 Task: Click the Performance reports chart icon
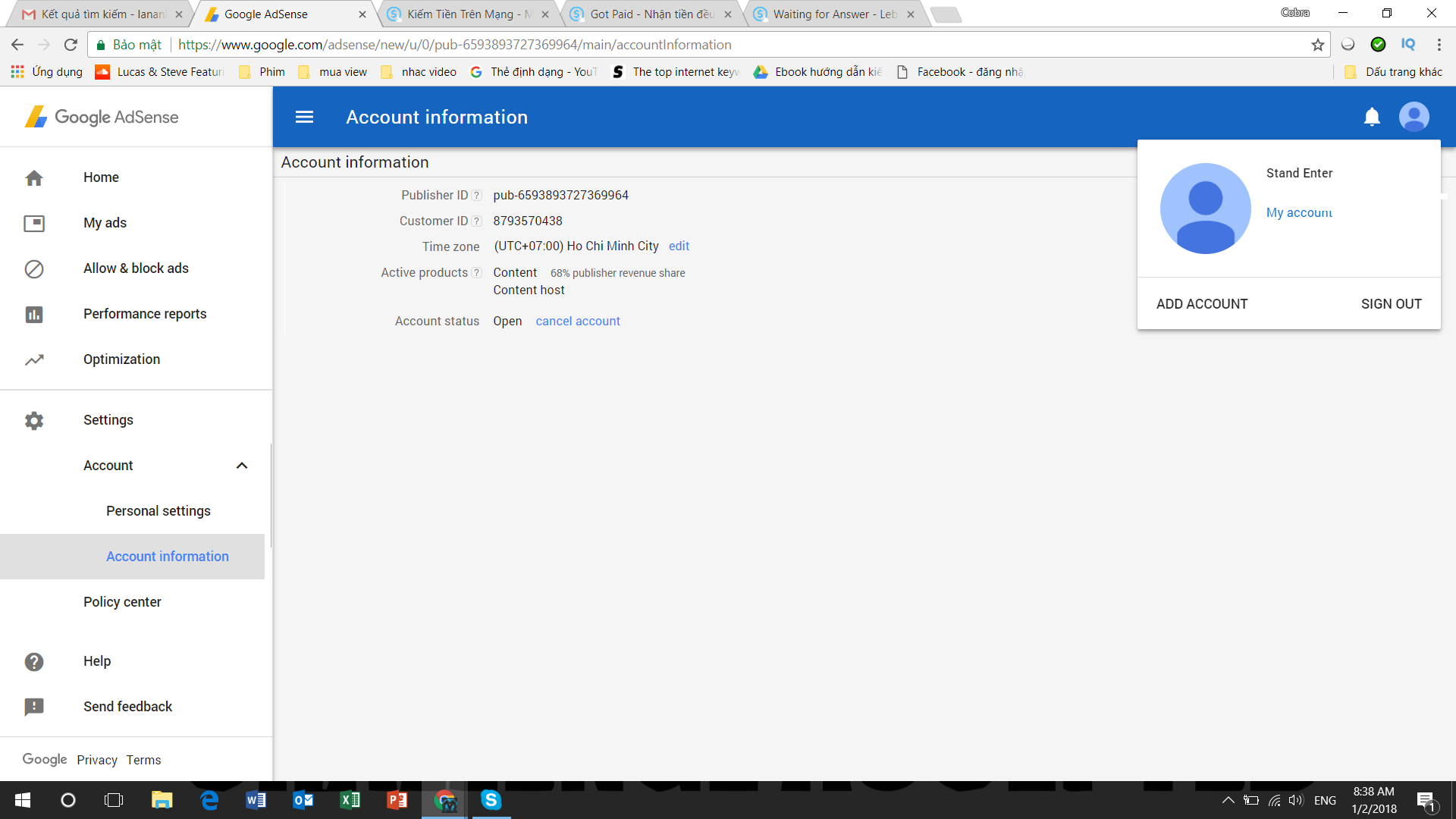point(34,314)
